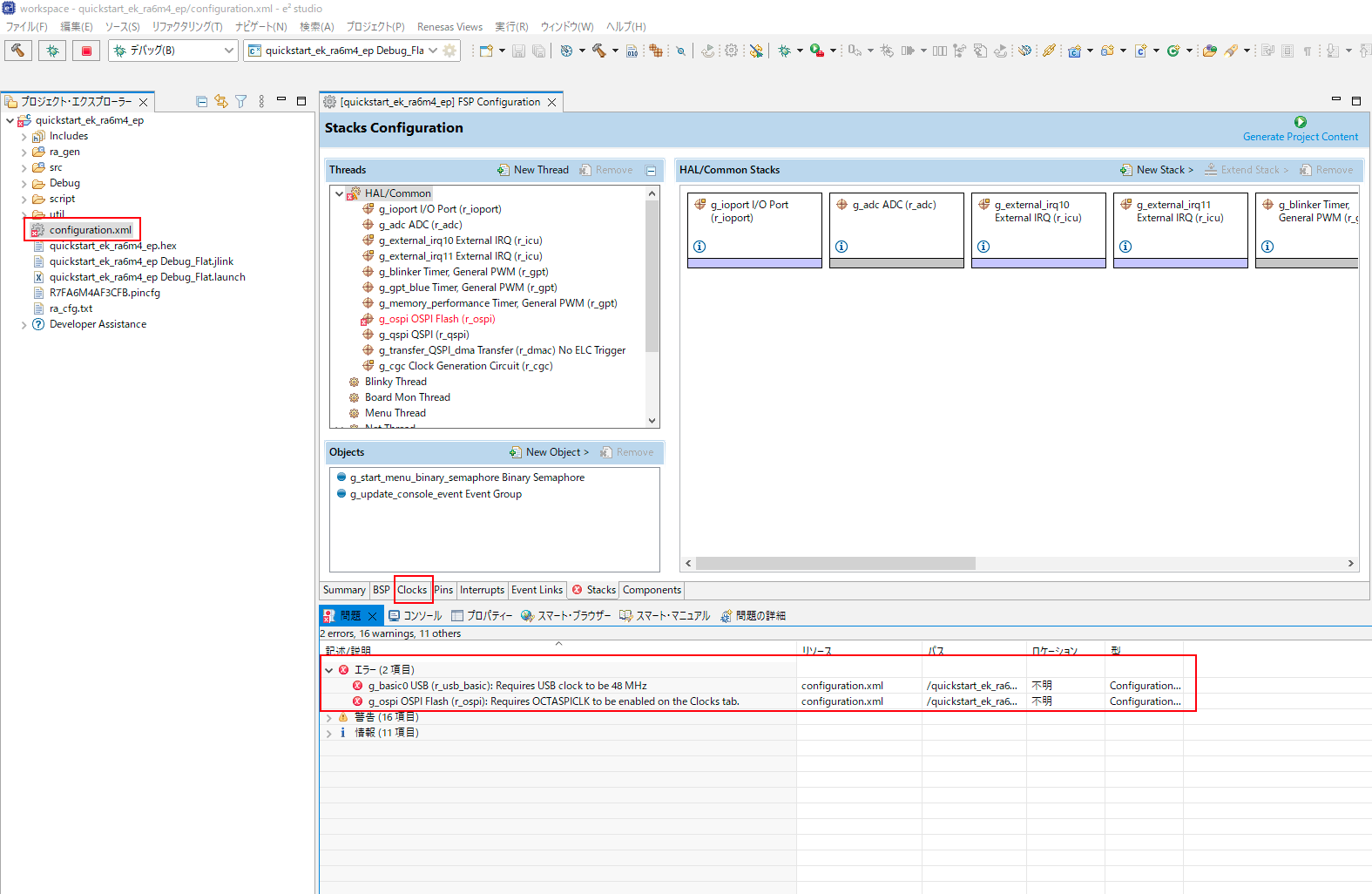The width and height of the screenshot is (1372, 894).
Task: Expand the 警告 (16 項目) warnings group
Action: click(329, 717)
